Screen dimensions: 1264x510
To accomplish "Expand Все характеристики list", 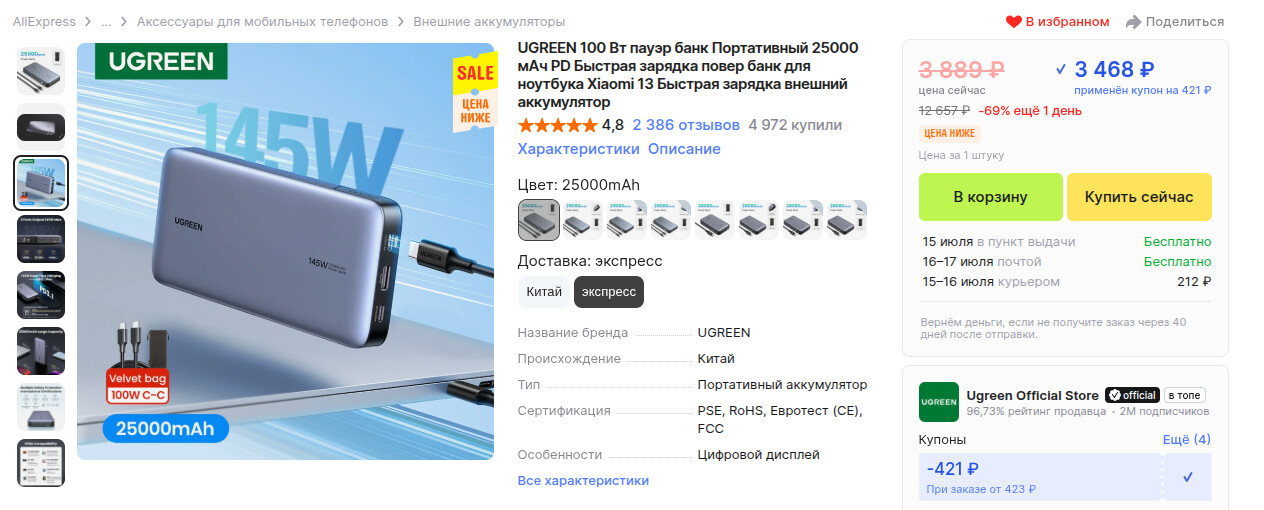I will pyautogui.click(x=583, y=480).
